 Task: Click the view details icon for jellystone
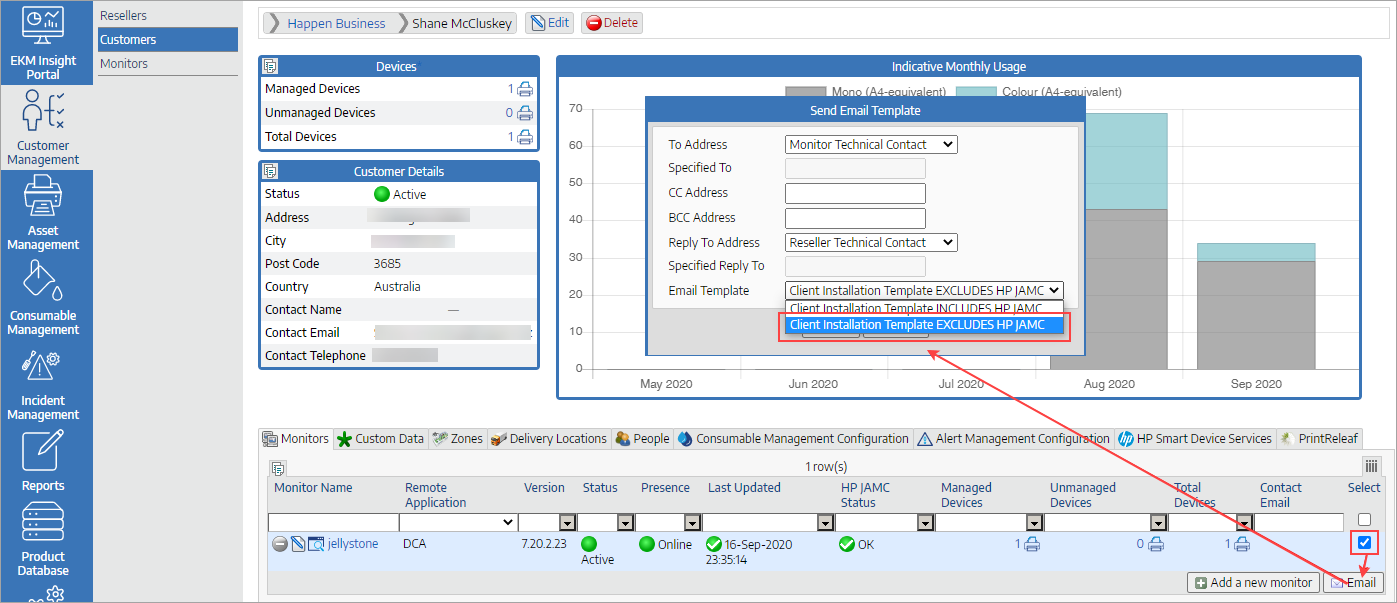click(x=316, y=544)
